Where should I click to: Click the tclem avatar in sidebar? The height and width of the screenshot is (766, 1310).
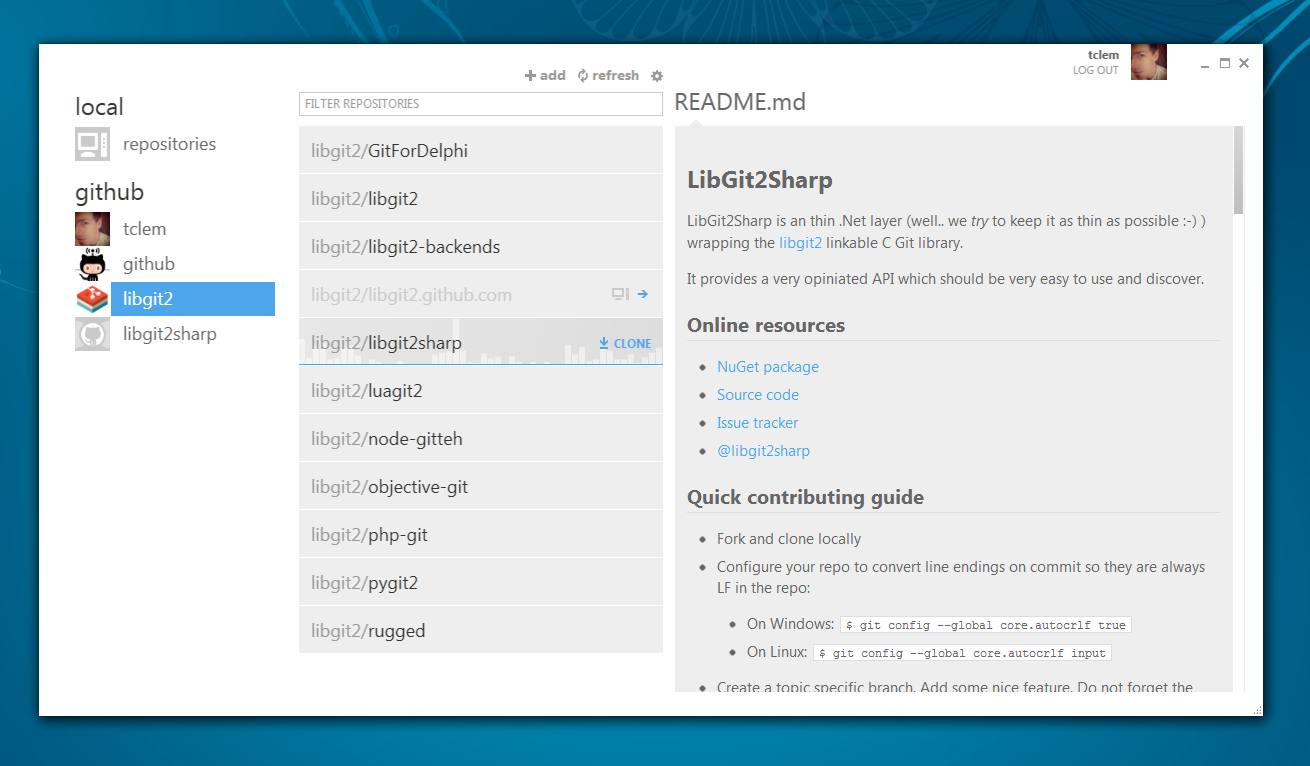[92, 229]
